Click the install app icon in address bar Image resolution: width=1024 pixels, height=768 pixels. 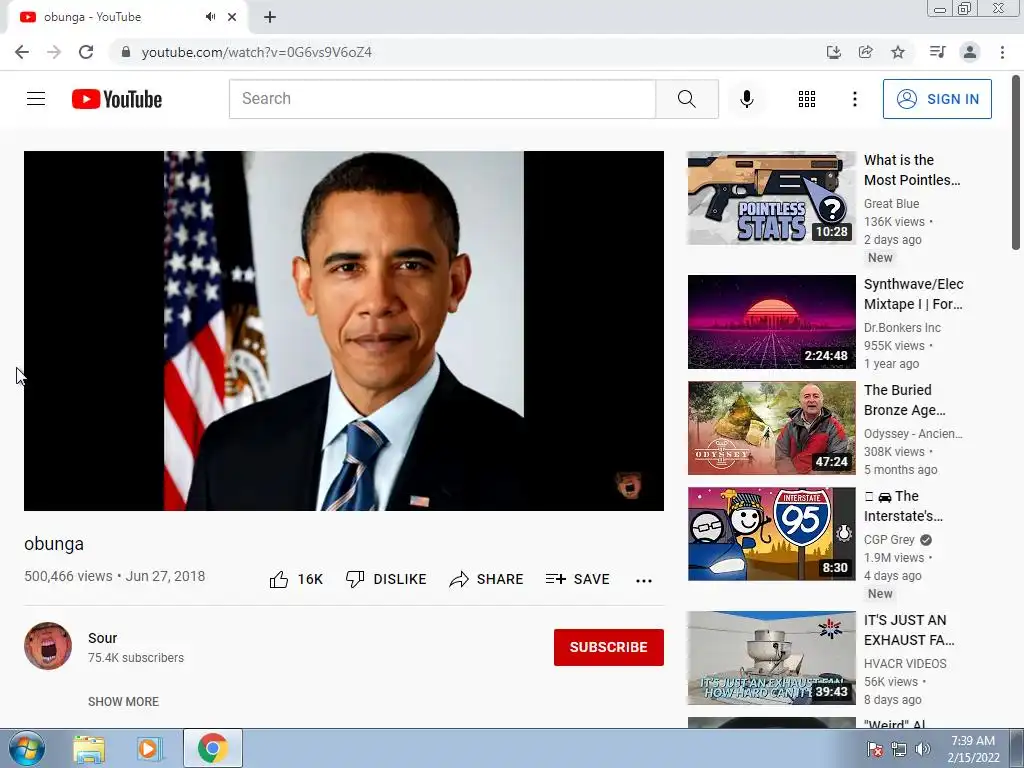click(833, 52)
